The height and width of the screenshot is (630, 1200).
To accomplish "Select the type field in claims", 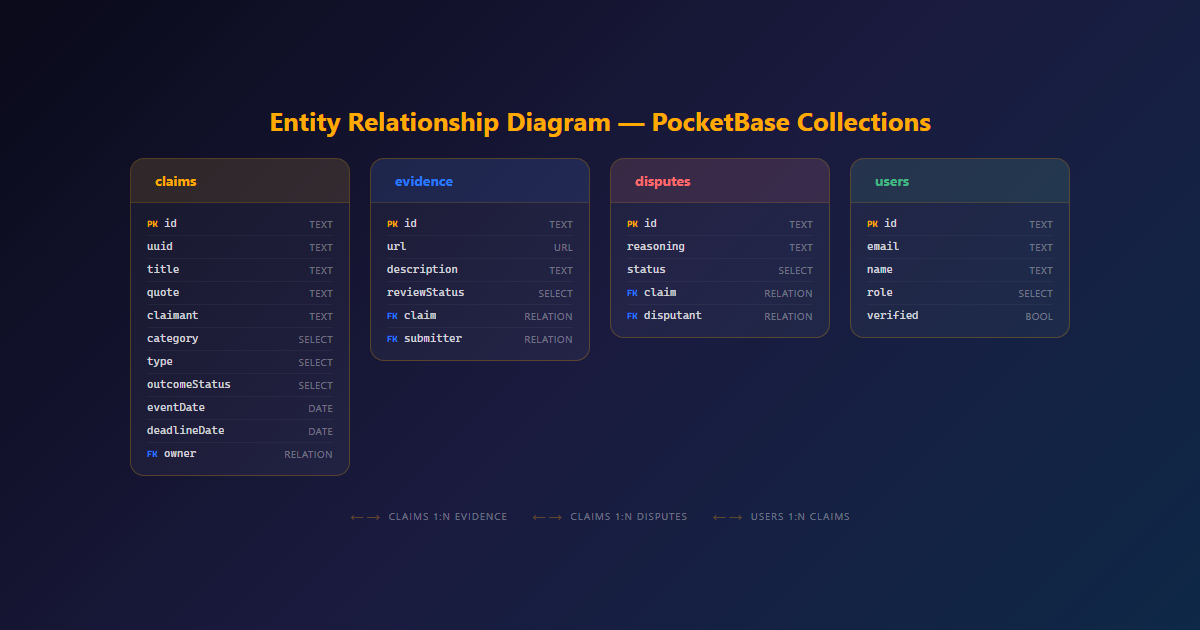I will 240,362.
